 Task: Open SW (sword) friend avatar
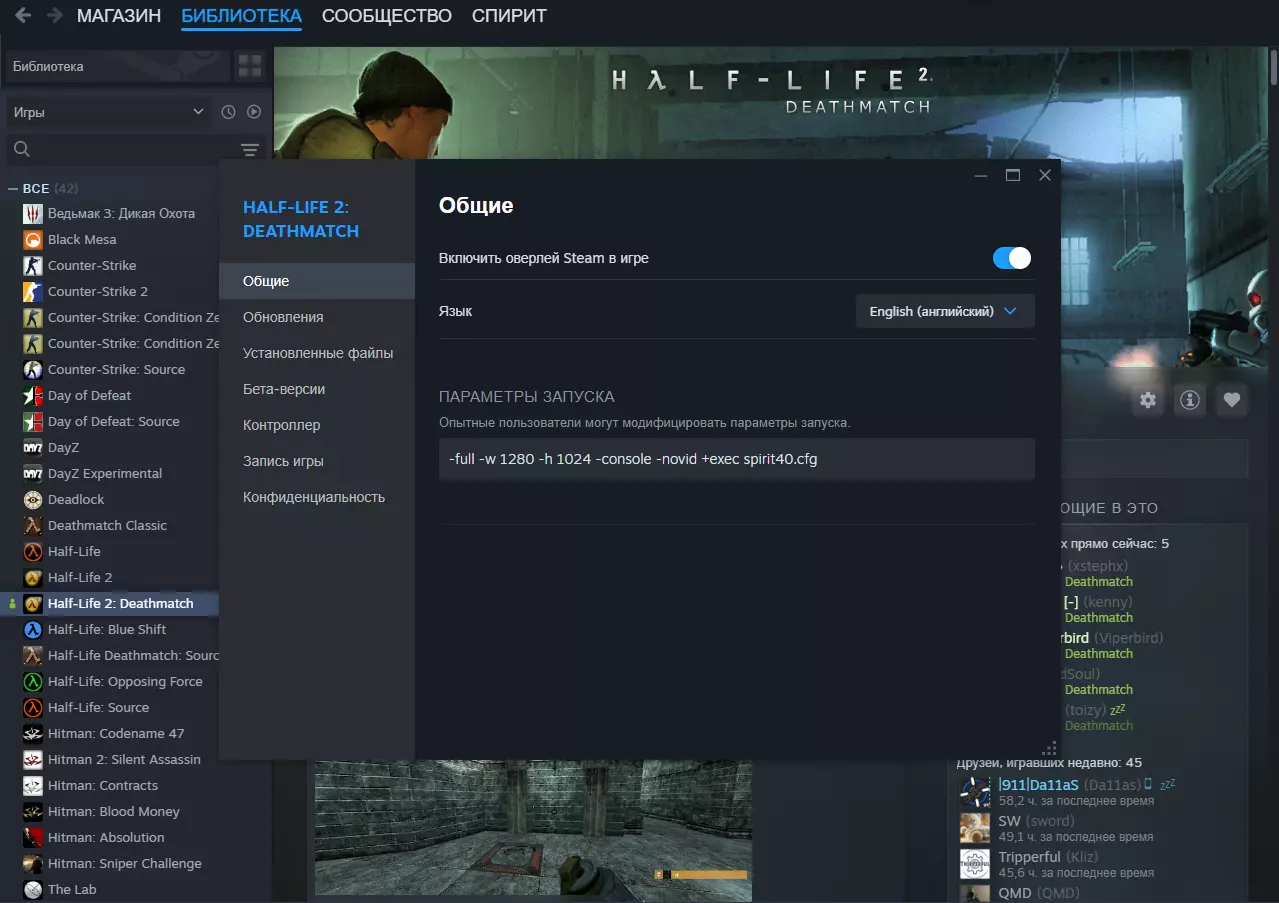(x=975, y=828)
